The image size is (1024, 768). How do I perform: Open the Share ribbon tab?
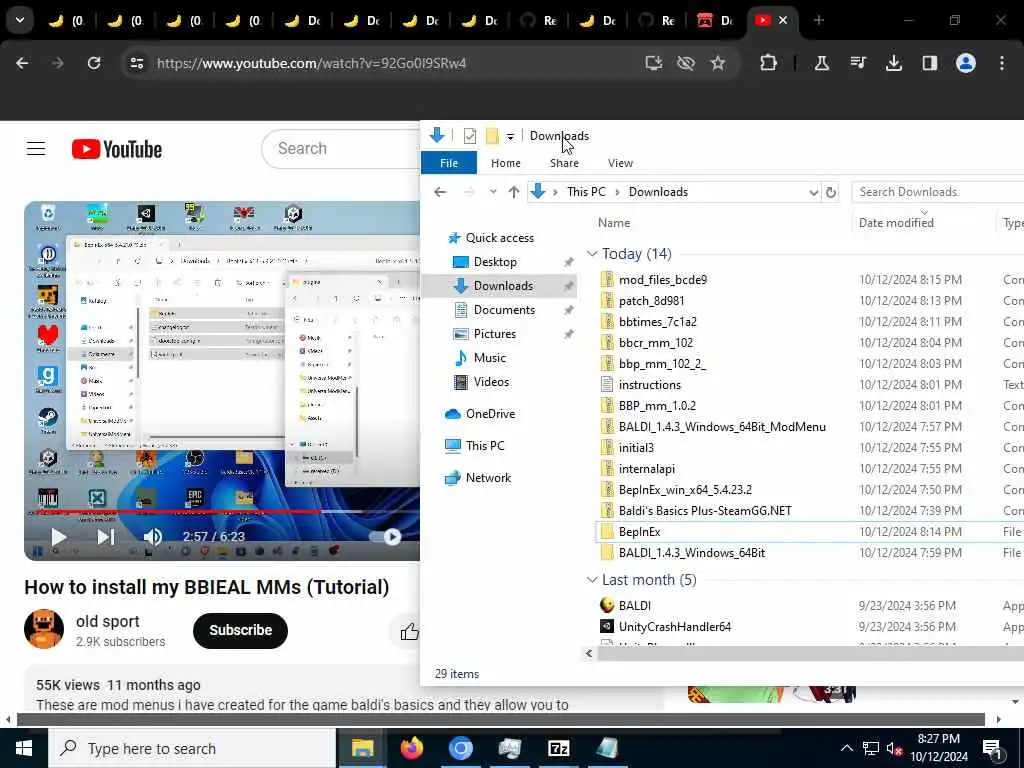[564, 163]
